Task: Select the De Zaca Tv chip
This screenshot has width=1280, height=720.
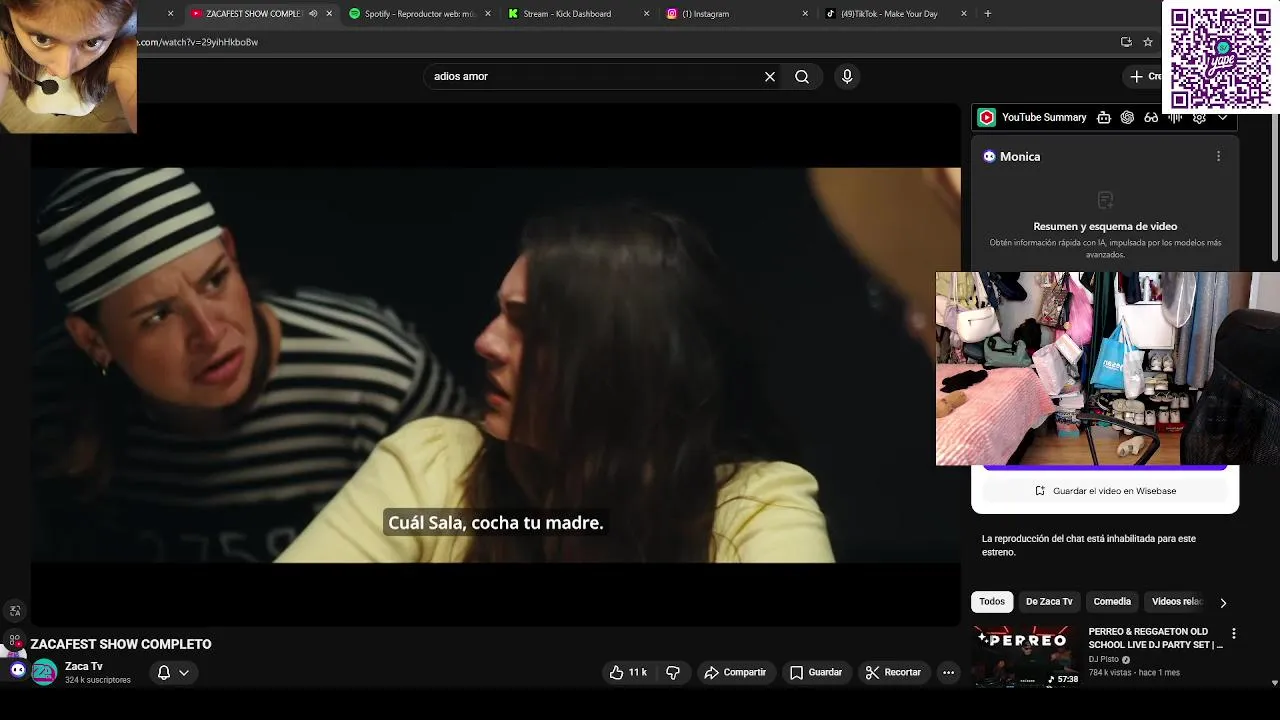Action: pyautogui.click(x=1049, y=602)
